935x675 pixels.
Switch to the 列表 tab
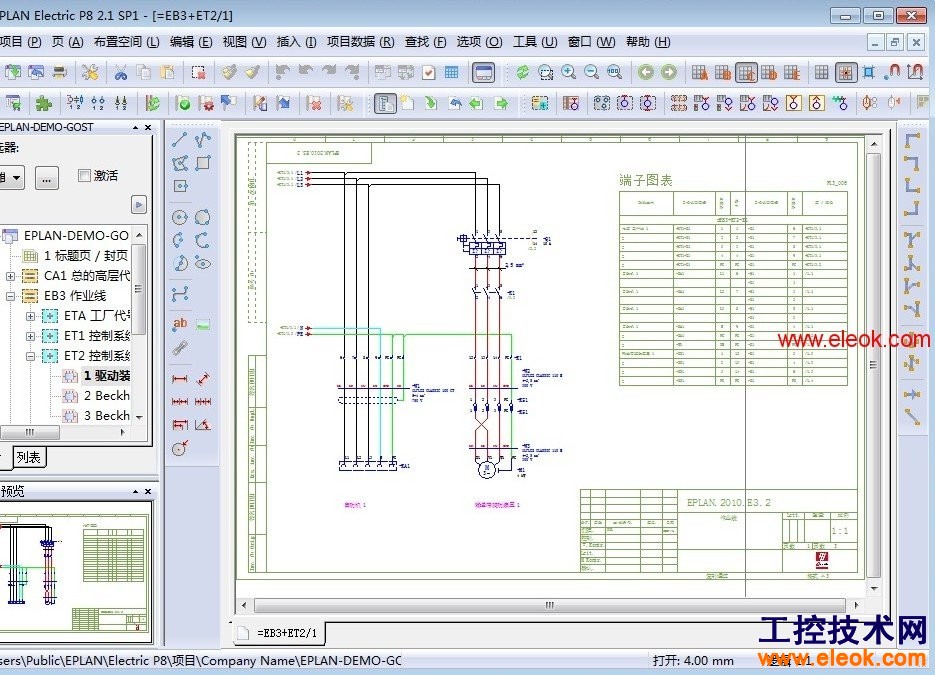pos(28,457)
